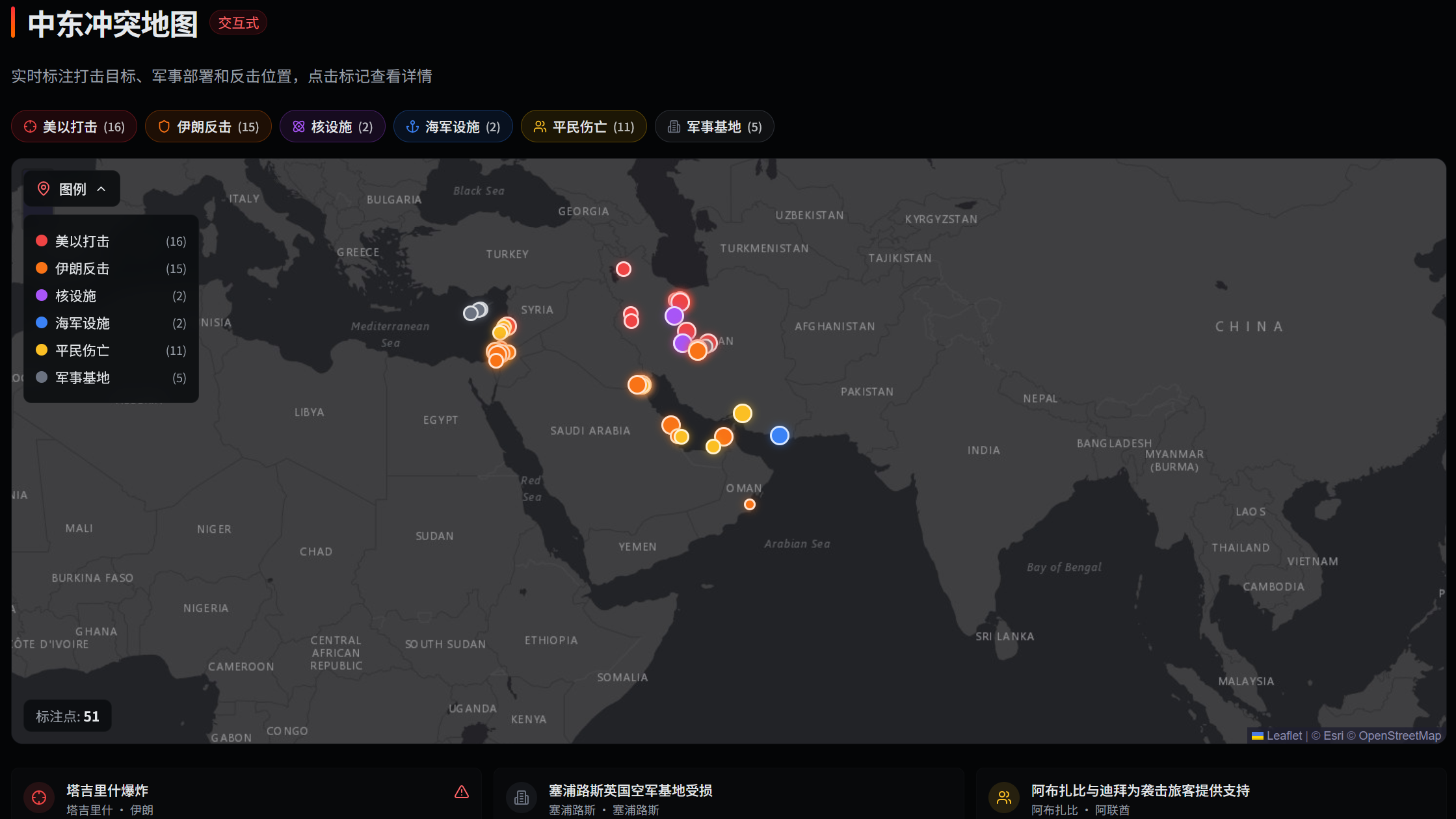Open the OpenStreetMap attribution link

click(x=1399, y=736)
